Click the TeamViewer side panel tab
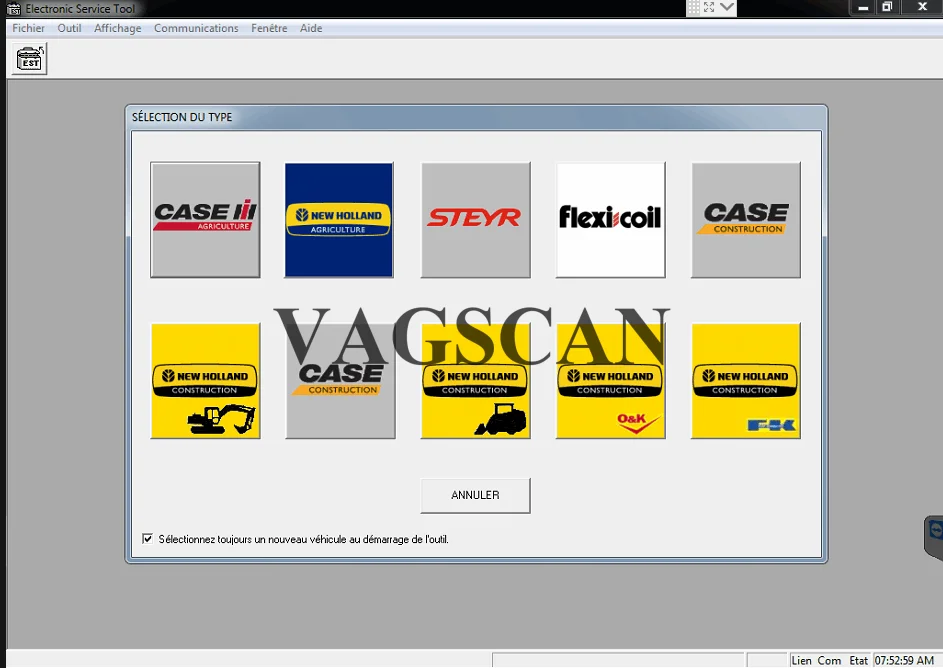The height and width of the screenshot is (668, 943). (x=934, y=537)
